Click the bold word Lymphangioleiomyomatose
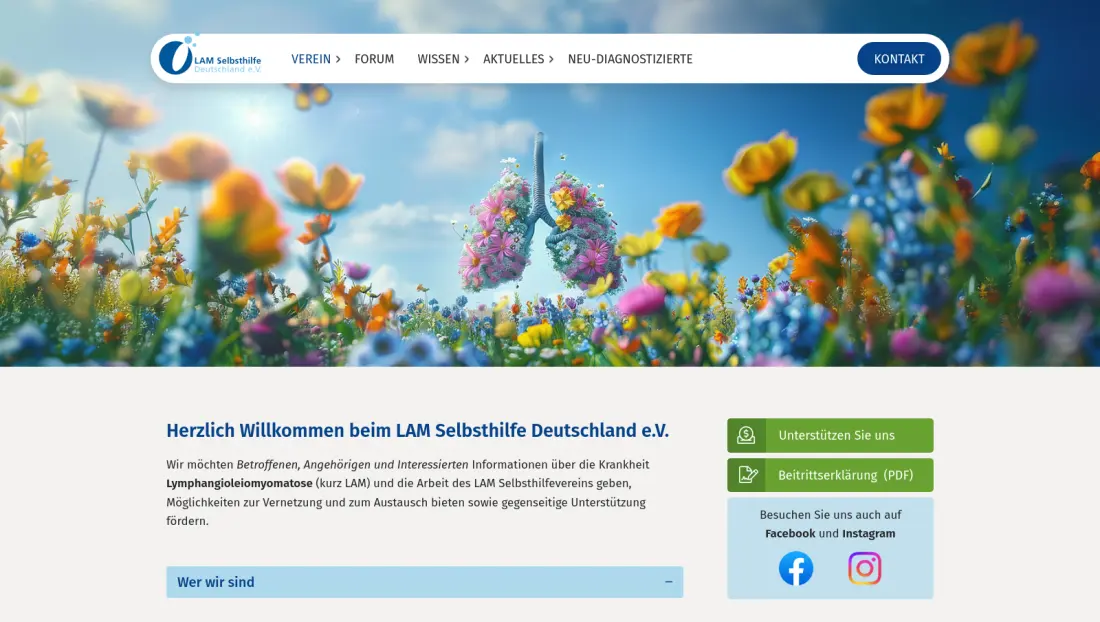Viewport: 1100px width, 622px height. pos(239,483)
